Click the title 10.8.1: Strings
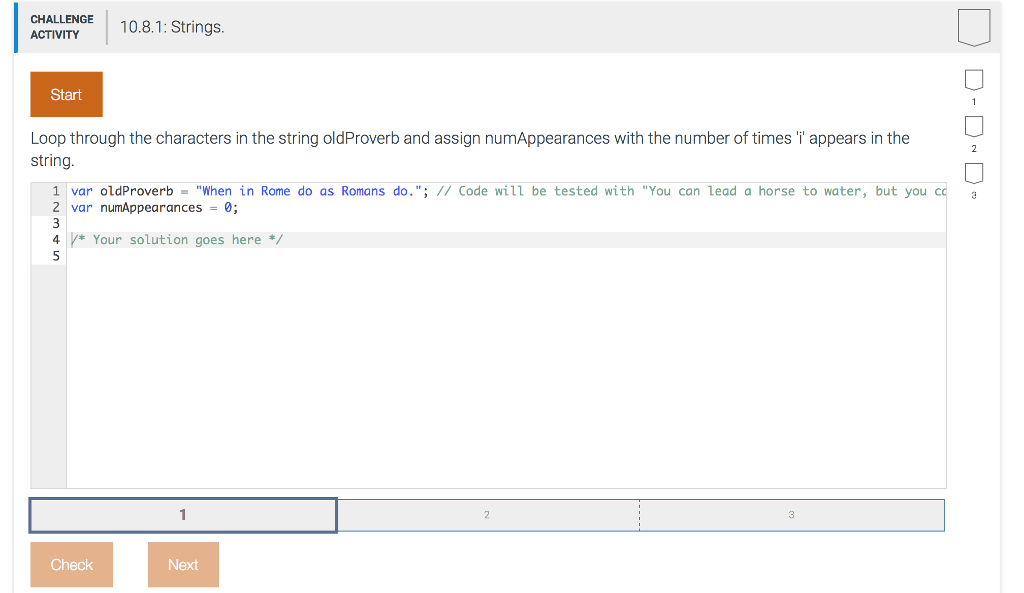 [175, 27]
